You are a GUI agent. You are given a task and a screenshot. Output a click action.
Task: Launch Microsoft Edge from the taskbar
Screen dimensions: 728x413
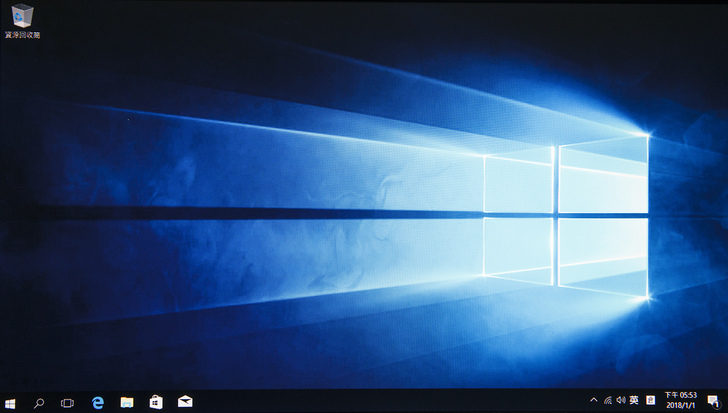(98, 403)
